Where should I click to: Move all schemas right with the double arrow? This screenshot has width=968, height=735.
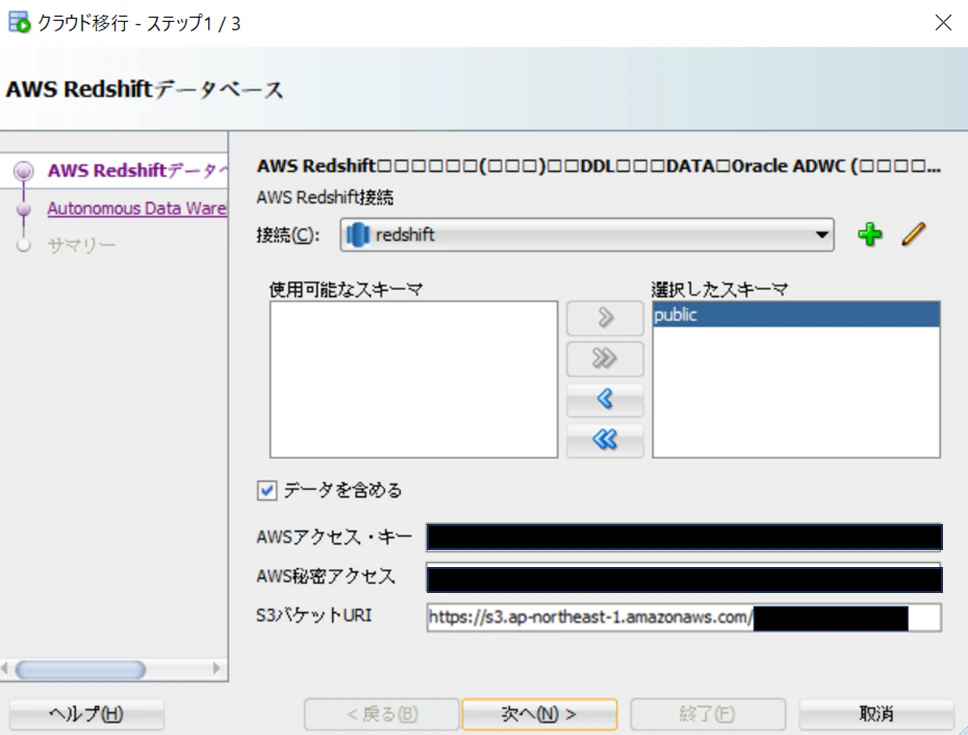[x=605, y=359]
